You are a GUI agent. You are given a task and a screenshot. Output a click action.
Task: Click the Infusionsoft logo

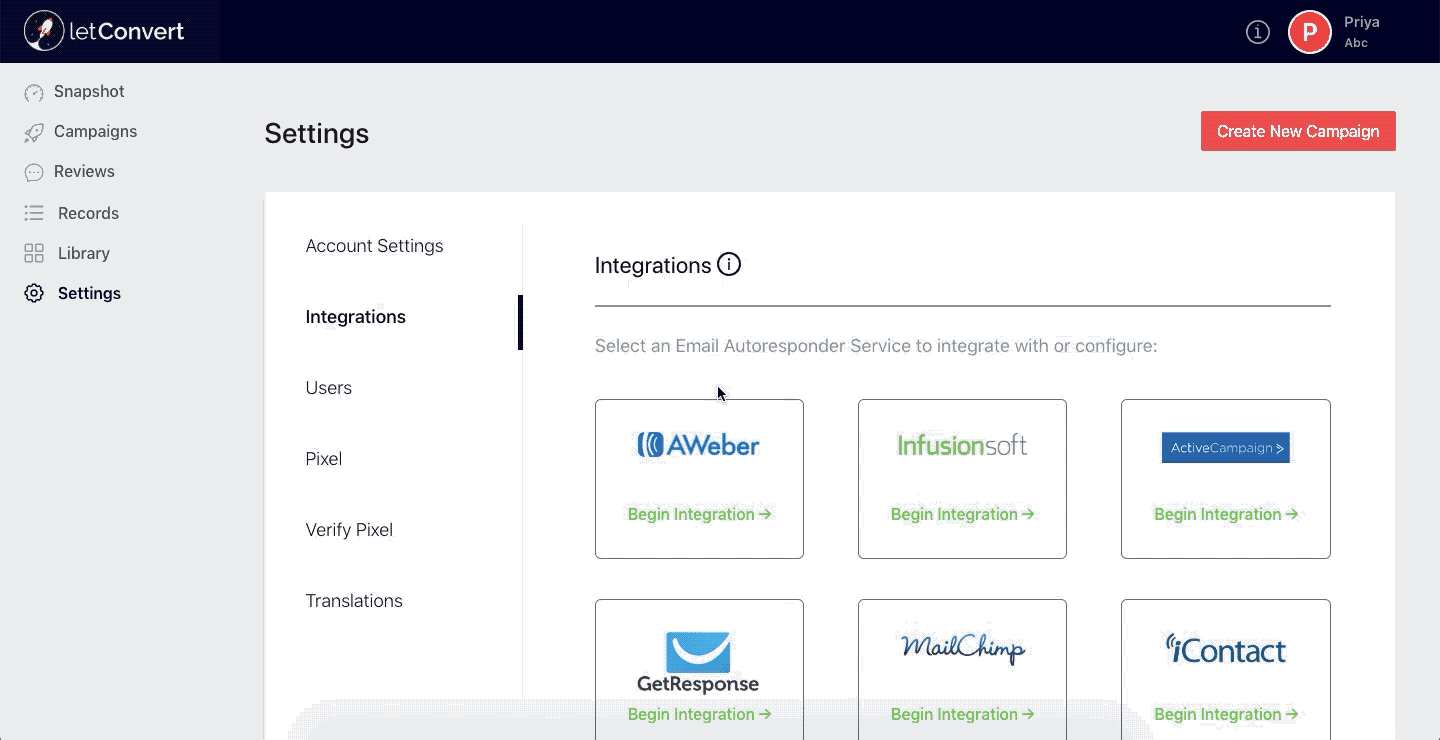[x=962, y=445]
